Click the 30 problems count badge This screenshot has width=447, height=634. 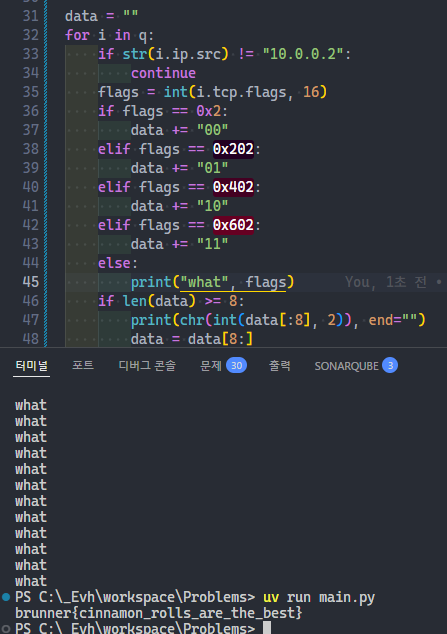click(x=236, y=366)
